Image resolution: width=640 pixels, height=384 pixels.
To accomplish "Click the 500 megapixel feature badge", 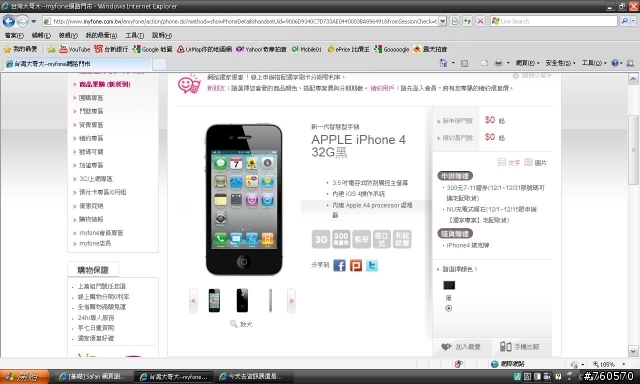I will [x=341, y=239].
